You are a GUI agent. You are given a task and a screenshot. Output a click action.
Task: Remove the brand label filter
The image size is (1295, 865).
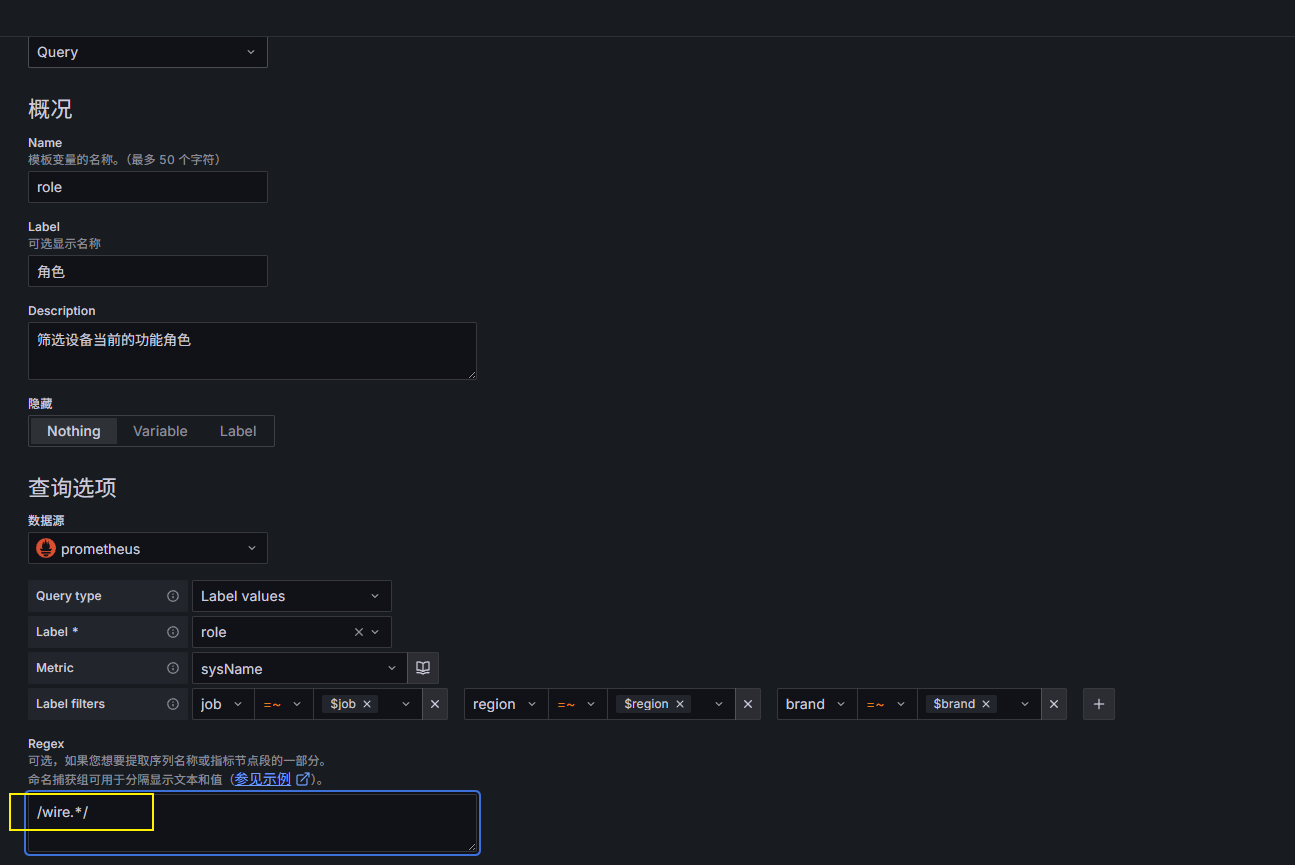(1054, 704)
